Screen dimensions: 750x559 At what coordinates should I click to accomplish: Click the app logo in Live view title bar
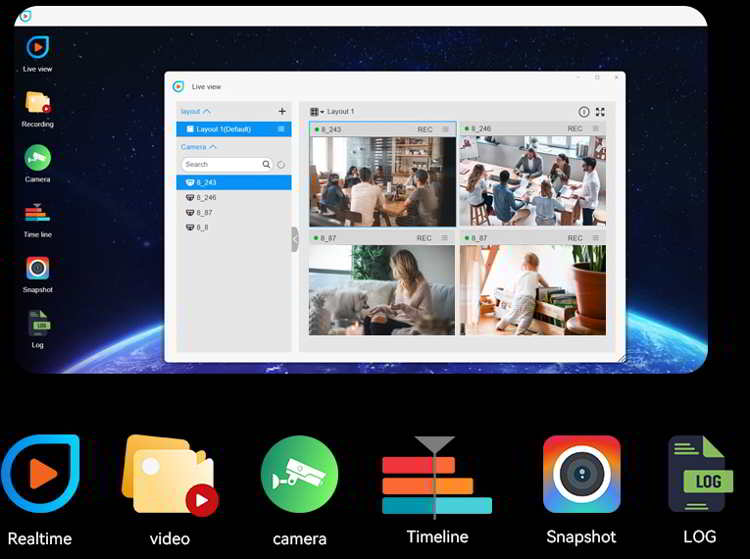178,87
